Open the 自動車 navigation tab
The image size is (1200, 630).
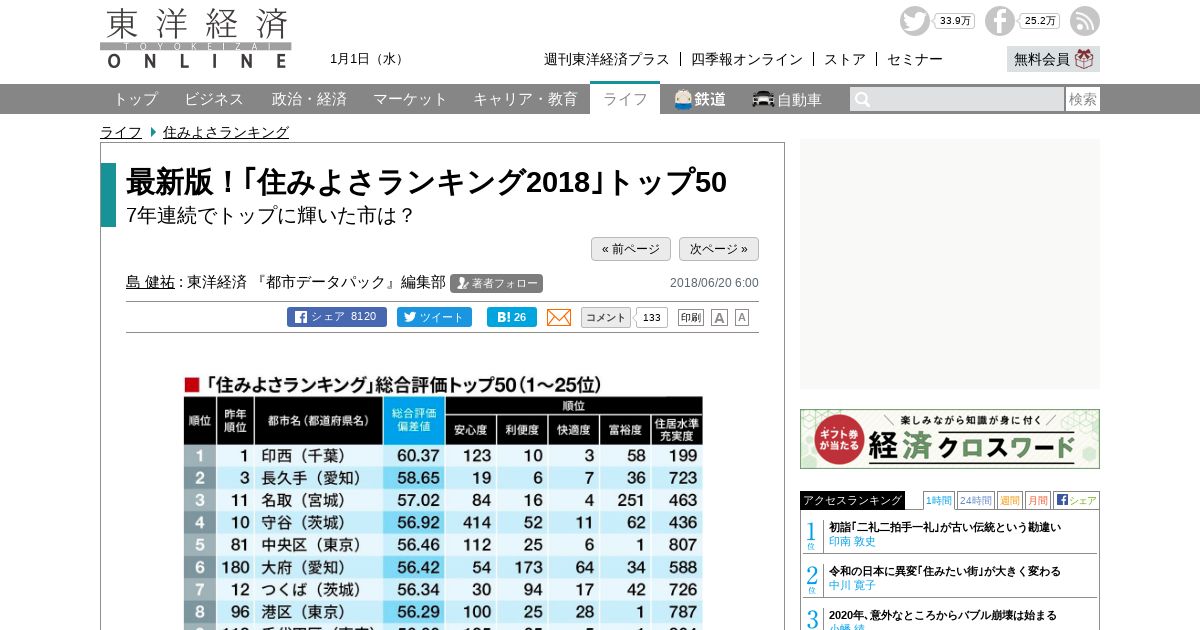(x=787, y=99)
